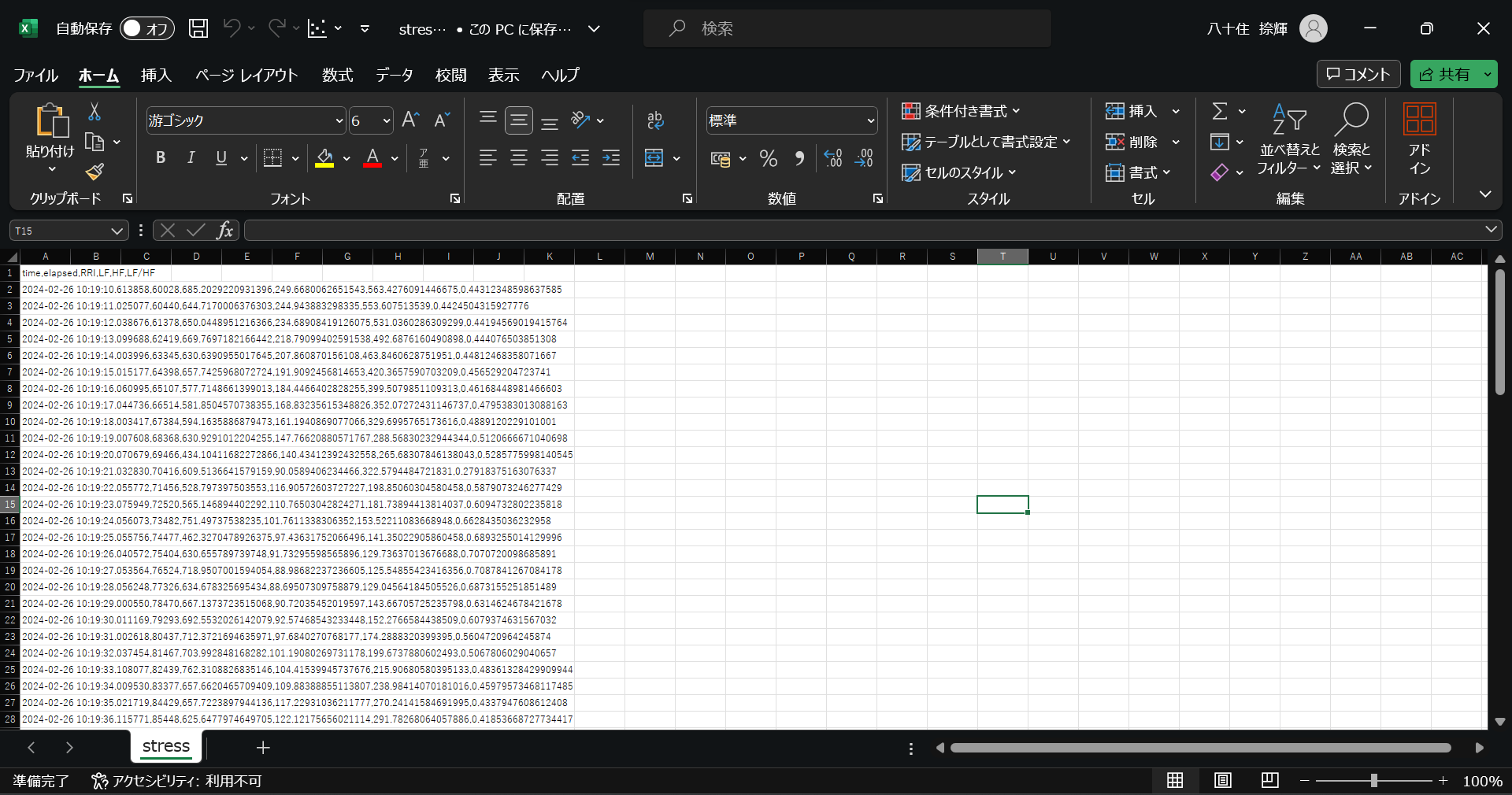
Task: Toggle bold formatting
Action: pos(161,158)
